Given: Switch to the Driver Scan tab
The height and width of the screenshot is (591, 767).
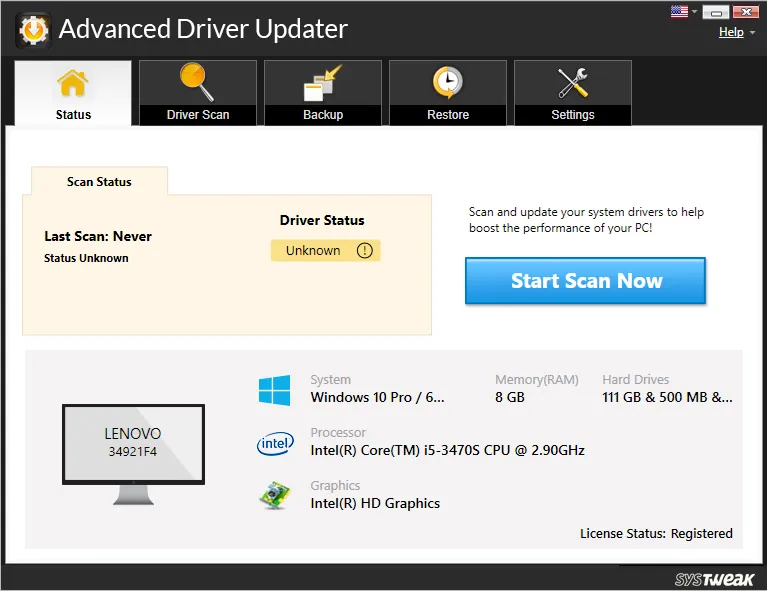Looking at the screenshot, I should point(198,93).
